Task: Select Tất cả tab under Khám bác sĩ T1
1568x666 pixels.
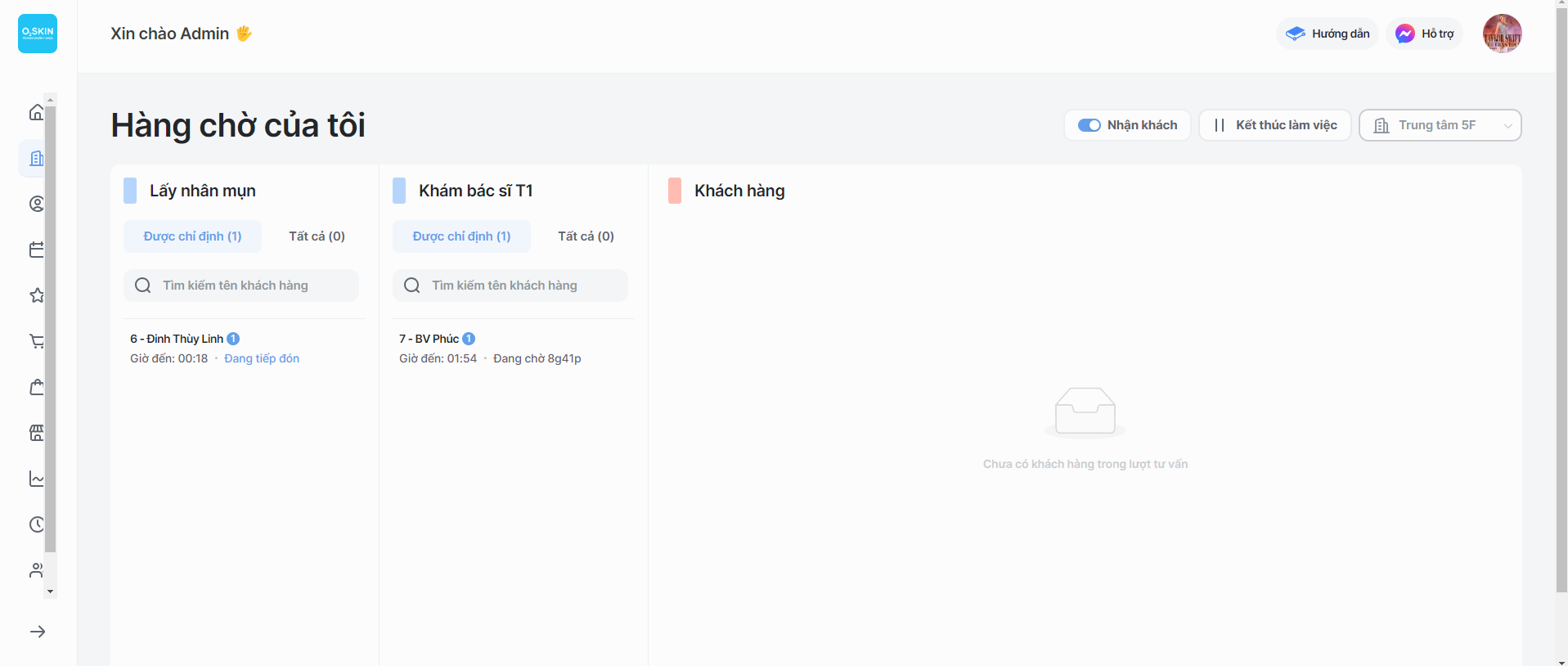Action: [586, 236]
